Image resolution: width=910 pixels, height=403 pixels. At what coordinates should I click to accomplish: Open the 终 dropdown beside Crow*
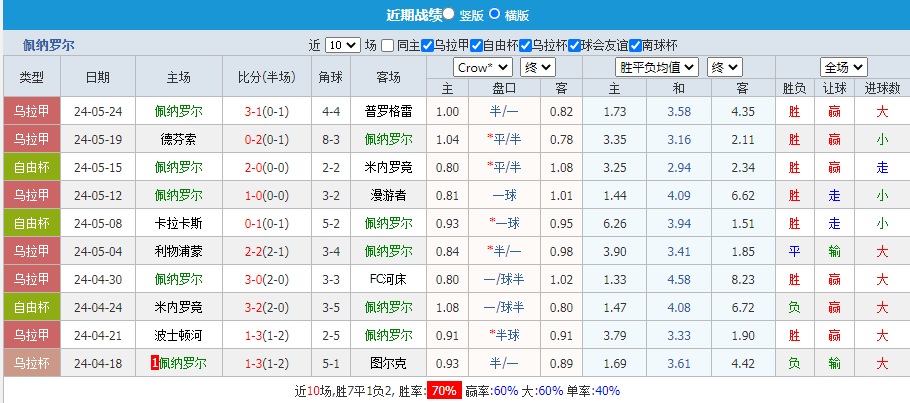click(x=539, y=67)
